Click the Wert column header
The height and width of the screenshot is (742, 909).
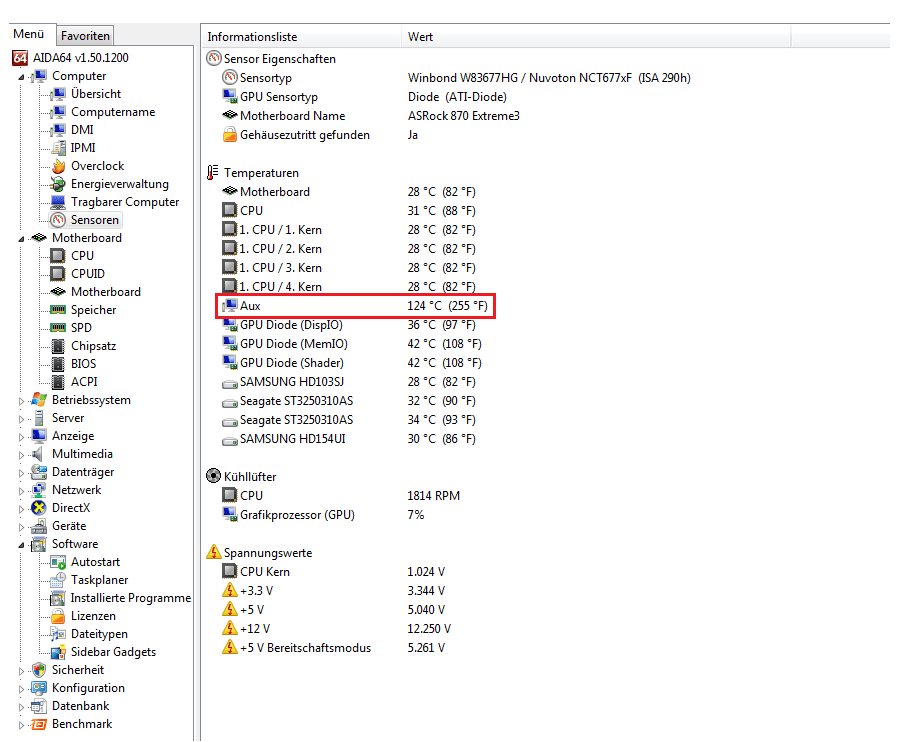click(596, 37)
